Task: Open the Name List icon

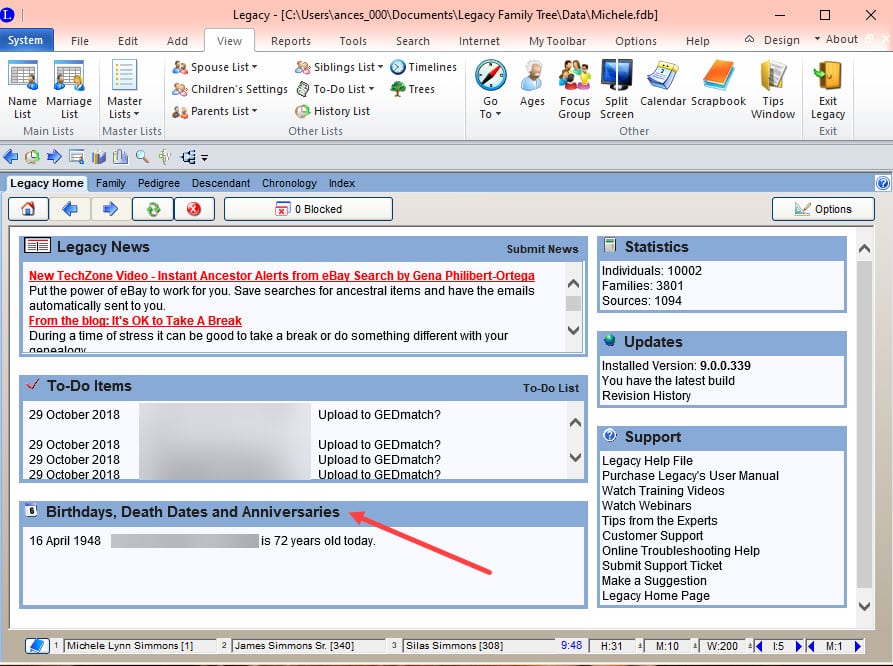Action: pyautogui.click(x=22, y=89)
